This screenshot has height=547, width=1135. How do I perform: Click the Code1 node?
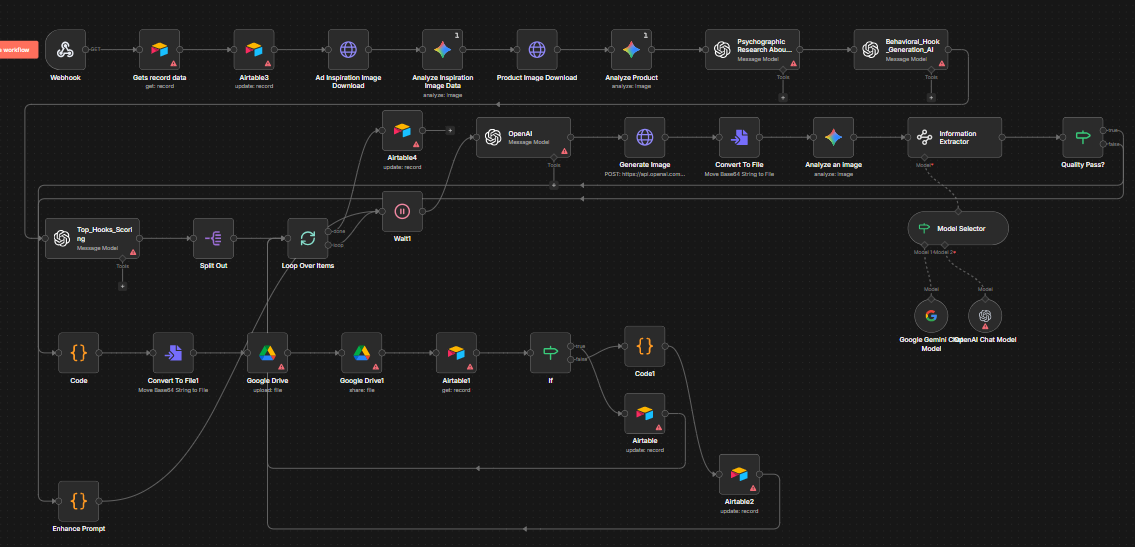point(645,346)
